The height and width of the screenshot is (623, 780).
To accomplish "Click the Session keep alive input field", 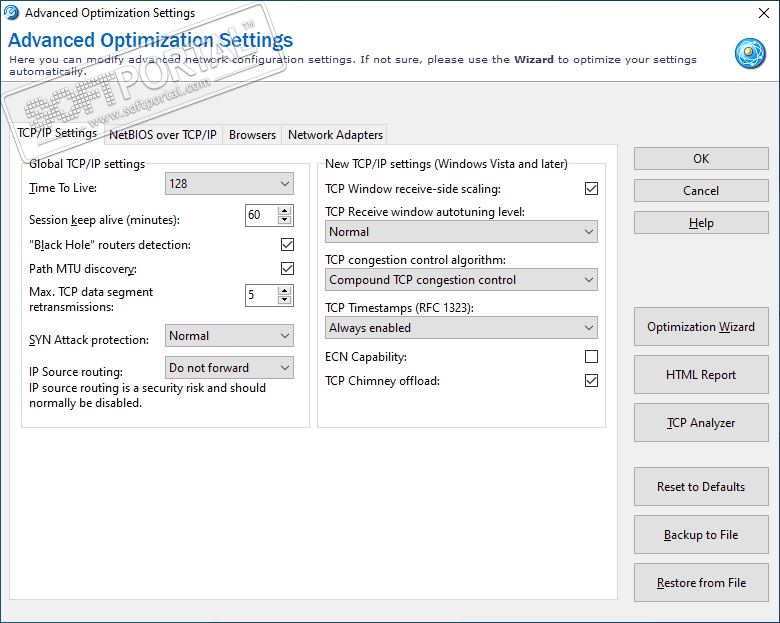I will [260, 215].
